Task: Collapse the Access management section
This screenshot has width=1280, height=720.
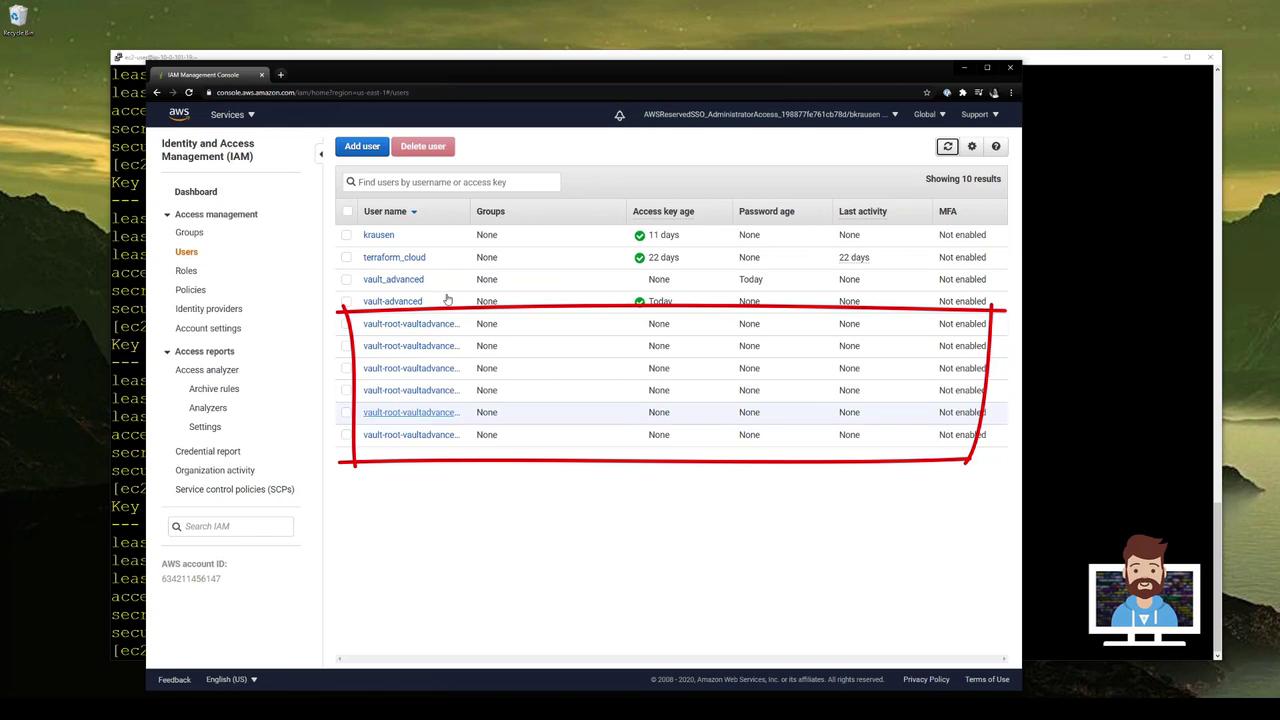Action: [167, 215]
